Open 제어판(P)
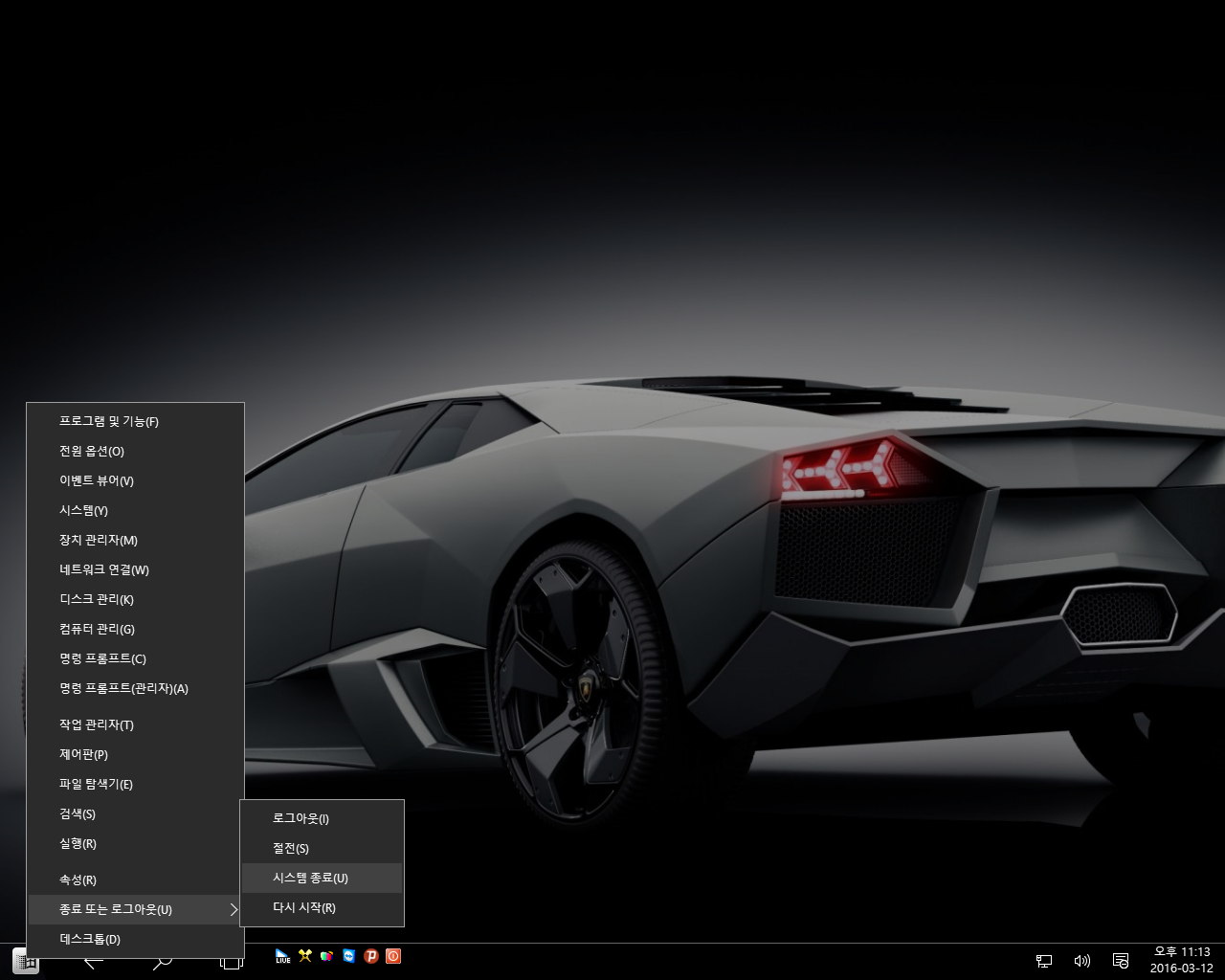Screen dimensions: 1225x980 pos(135,754)
